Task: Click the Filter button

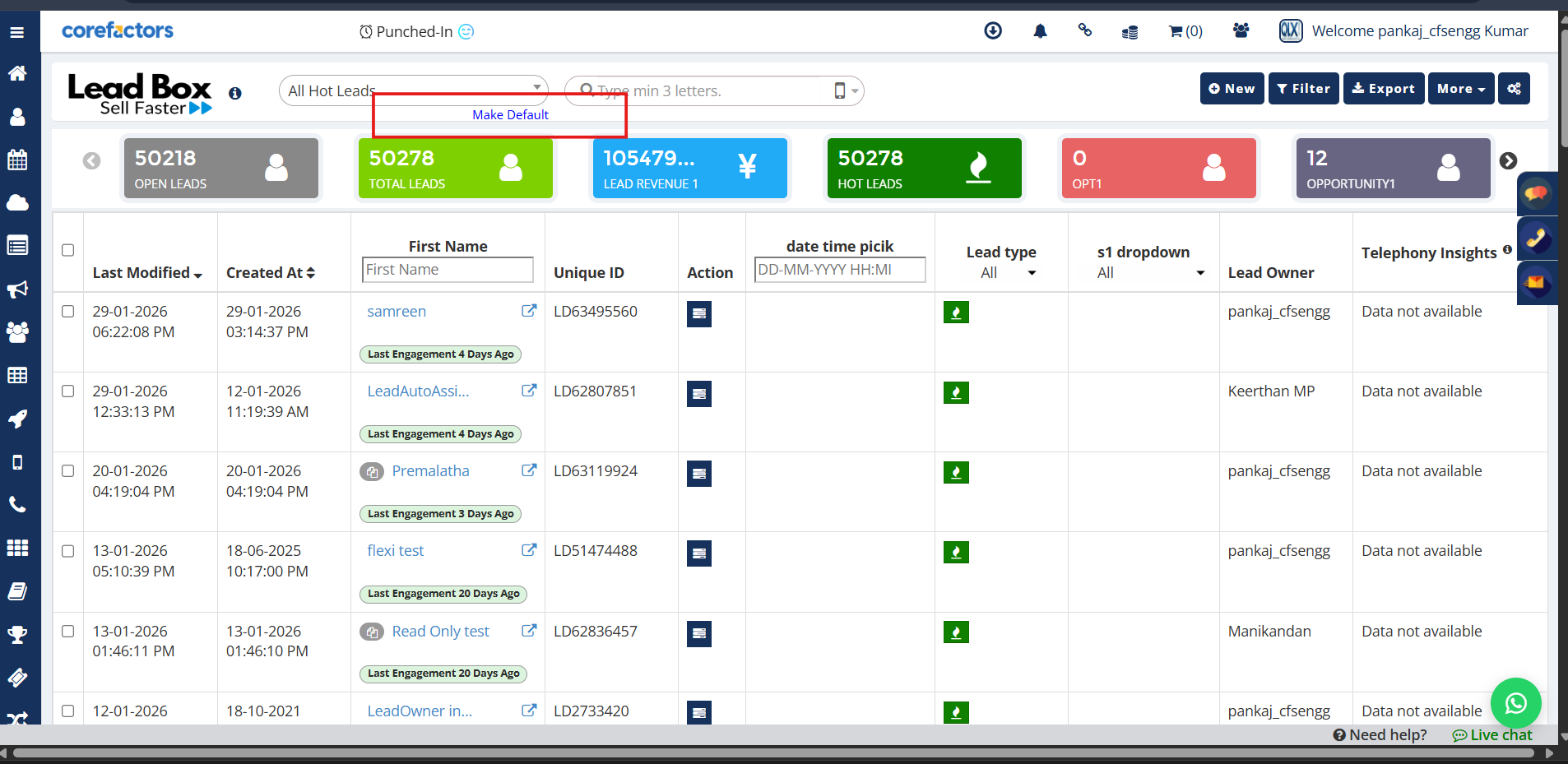Action: 1304,89
